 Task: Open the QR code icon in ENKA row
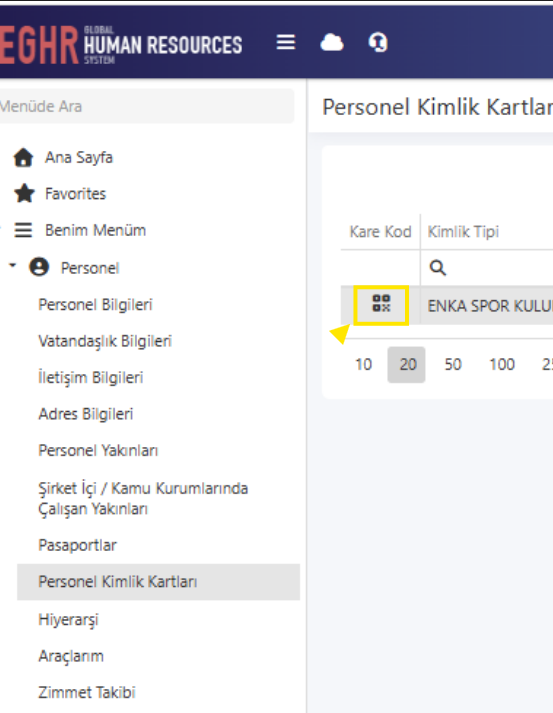(x=381, y=303)
